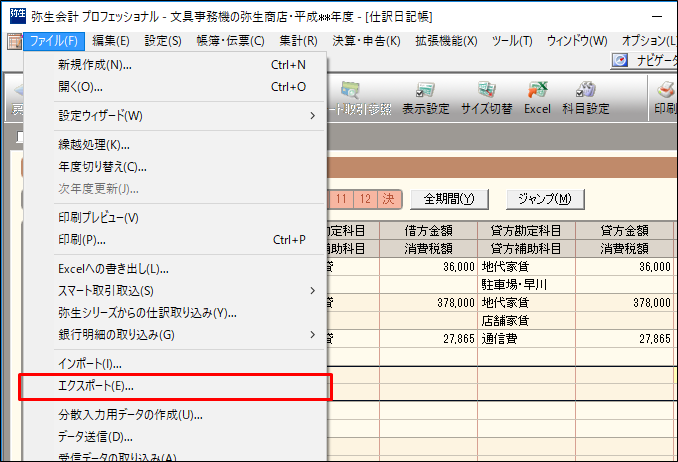Screen dimensions: 678x462
Task: Click the 表示設定 toolbar icon
Action: click(425, 98)
